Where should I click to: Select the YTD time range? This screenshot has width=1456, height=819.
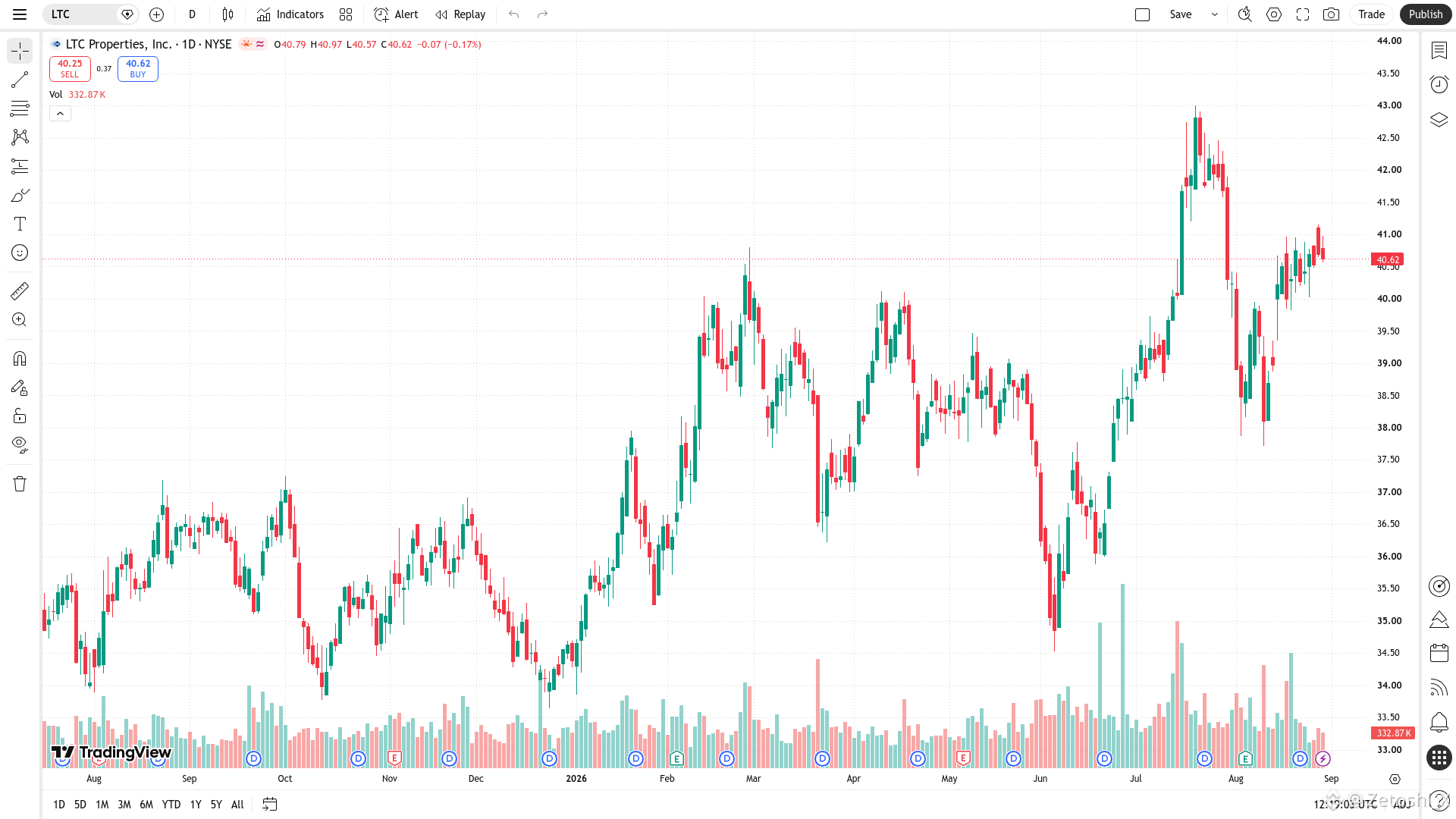(171, 805)
